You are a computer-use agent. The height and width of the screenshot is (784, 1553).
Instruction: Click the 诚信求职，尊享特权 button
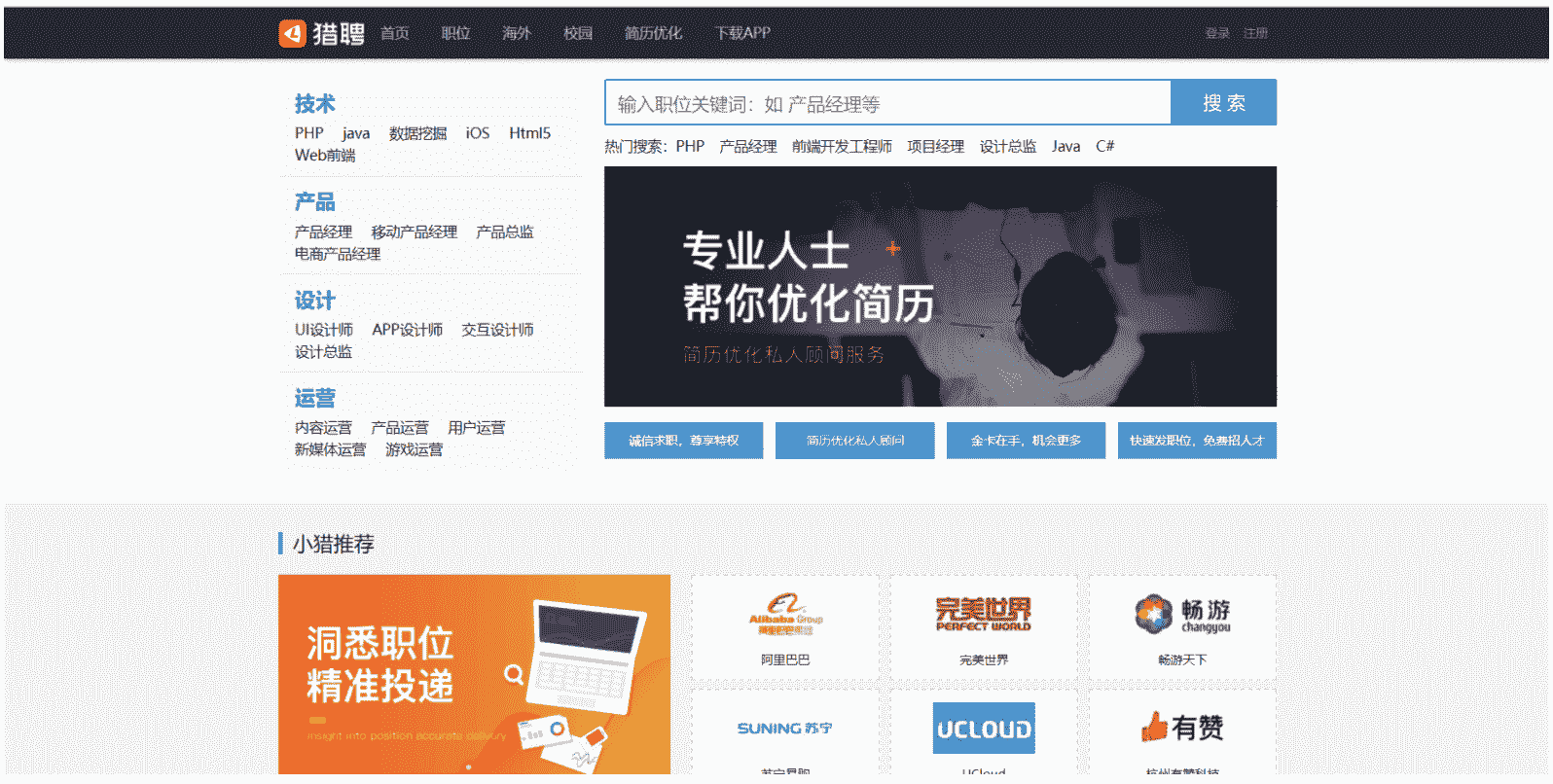tap(683, 441)
